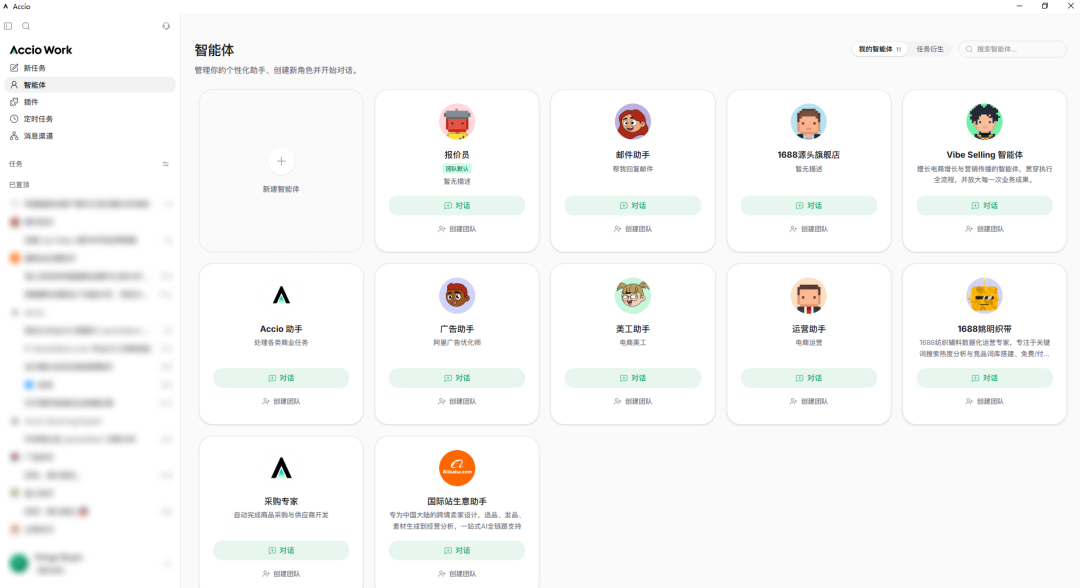Image resolution: width=1080 pixels, height=588 pixels.
Task: Start 对话 with 美工助手
Action: pos(632,378)
